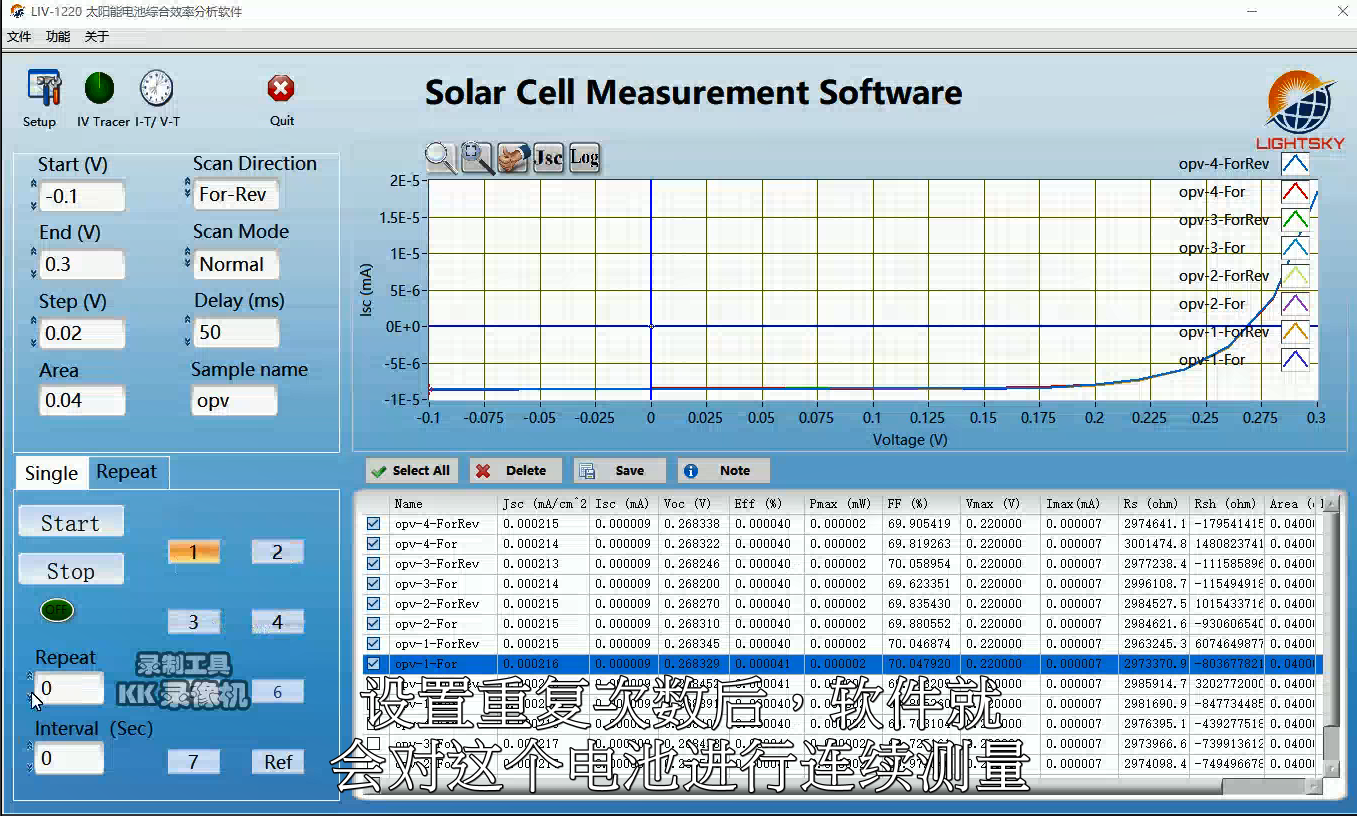
Task: Open the Scan Direction For-Rev dropdown
Action: click(x=235, y=195)
